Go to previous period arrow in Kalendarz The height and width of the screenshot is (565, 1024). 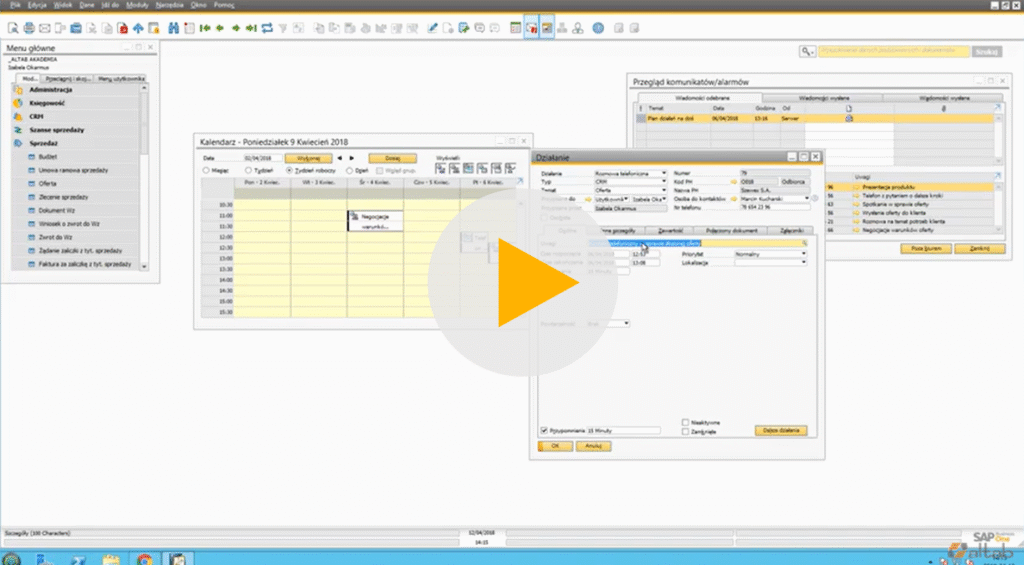coord(339,158)
